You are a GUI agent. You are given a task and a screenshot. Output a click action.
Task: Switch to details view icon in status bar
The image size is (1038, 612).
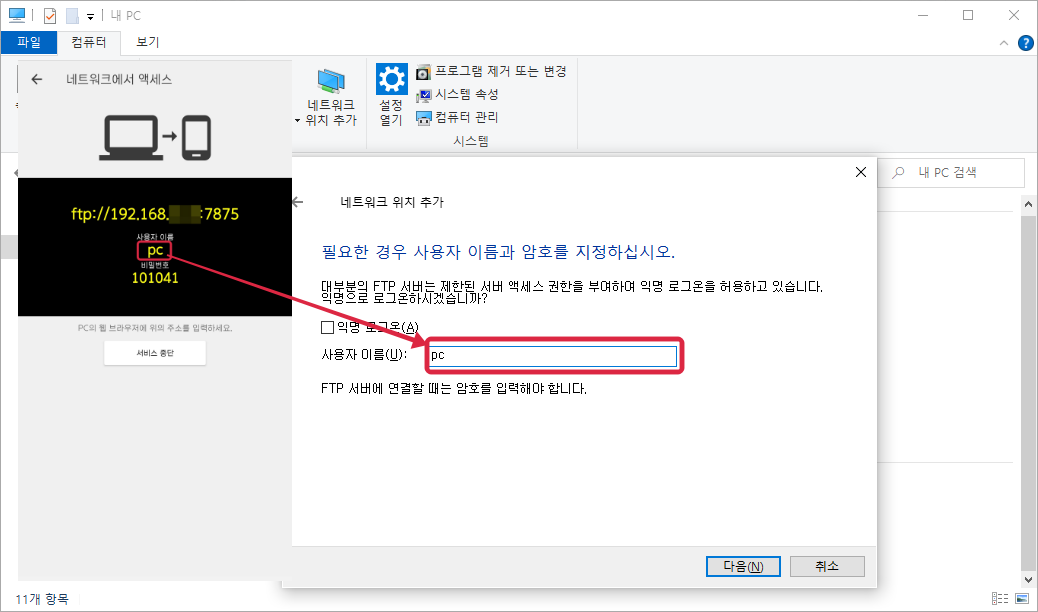point(1000,599)
